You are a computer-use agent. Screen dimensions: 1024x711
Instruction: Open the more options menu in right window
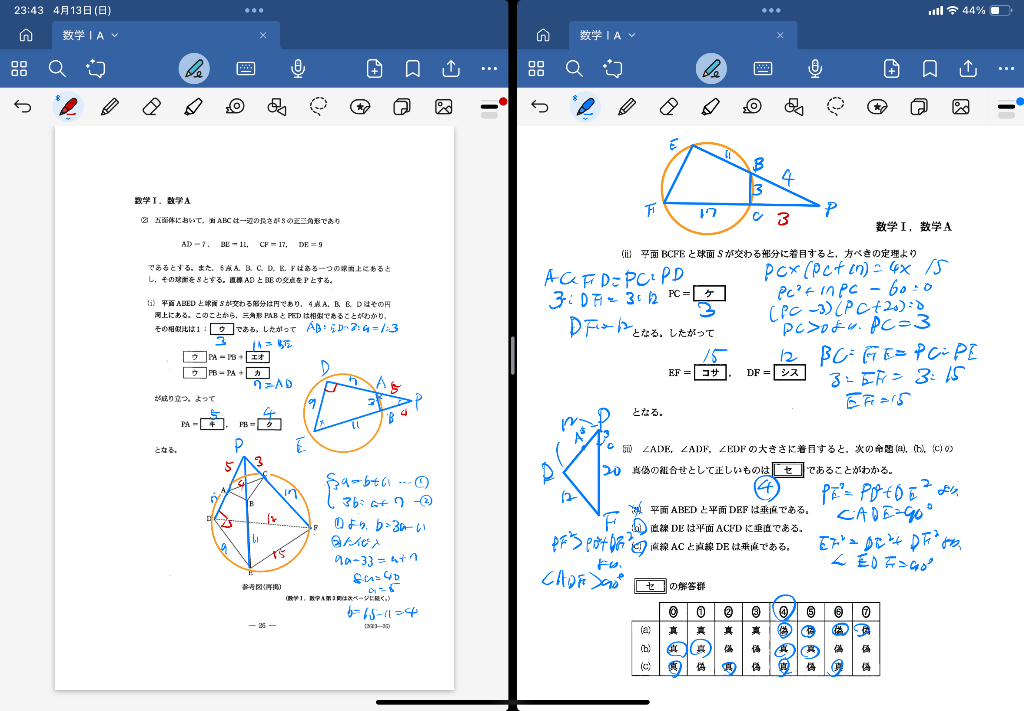pos(1005,68)
